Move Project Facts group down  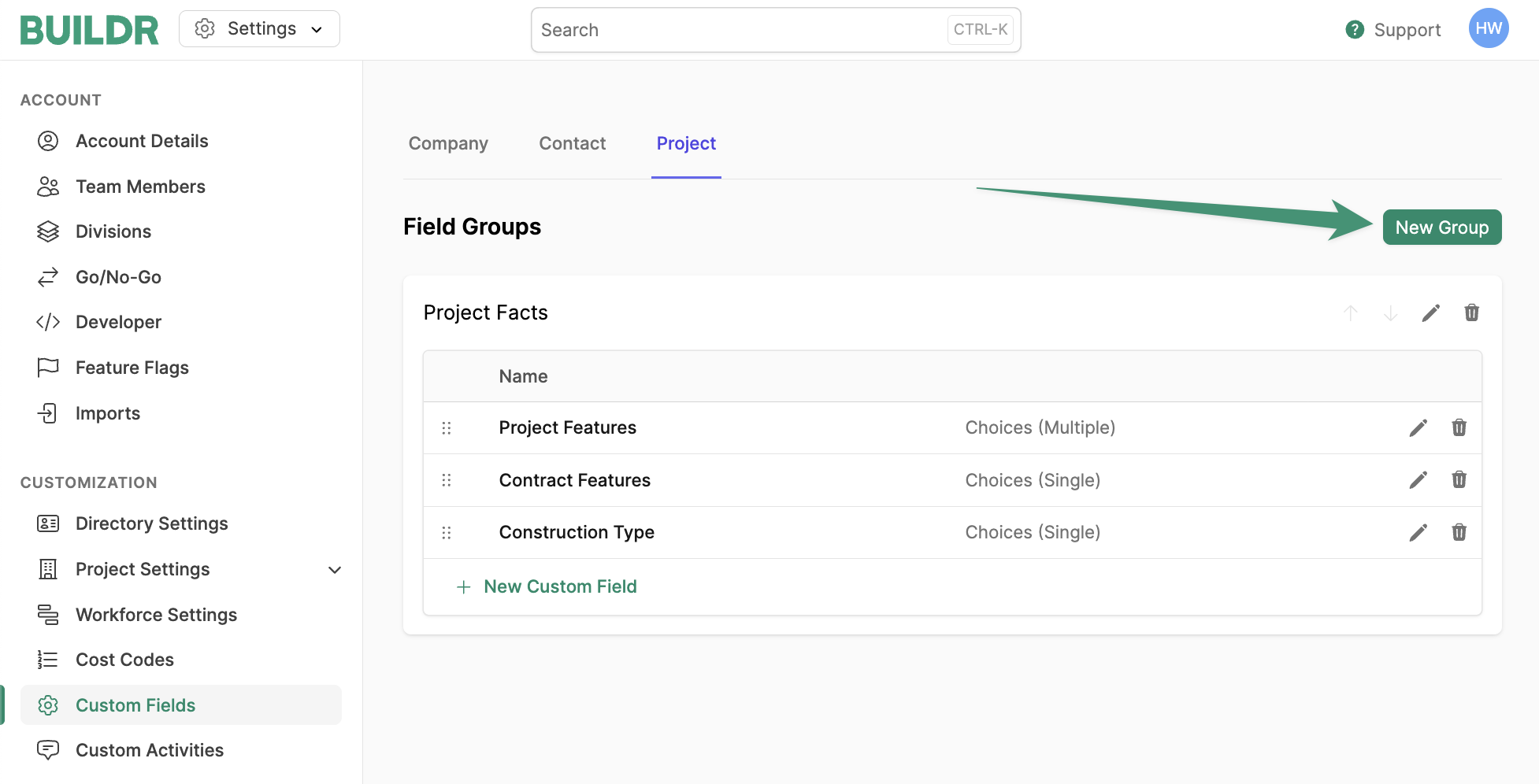pos(1390,313)
